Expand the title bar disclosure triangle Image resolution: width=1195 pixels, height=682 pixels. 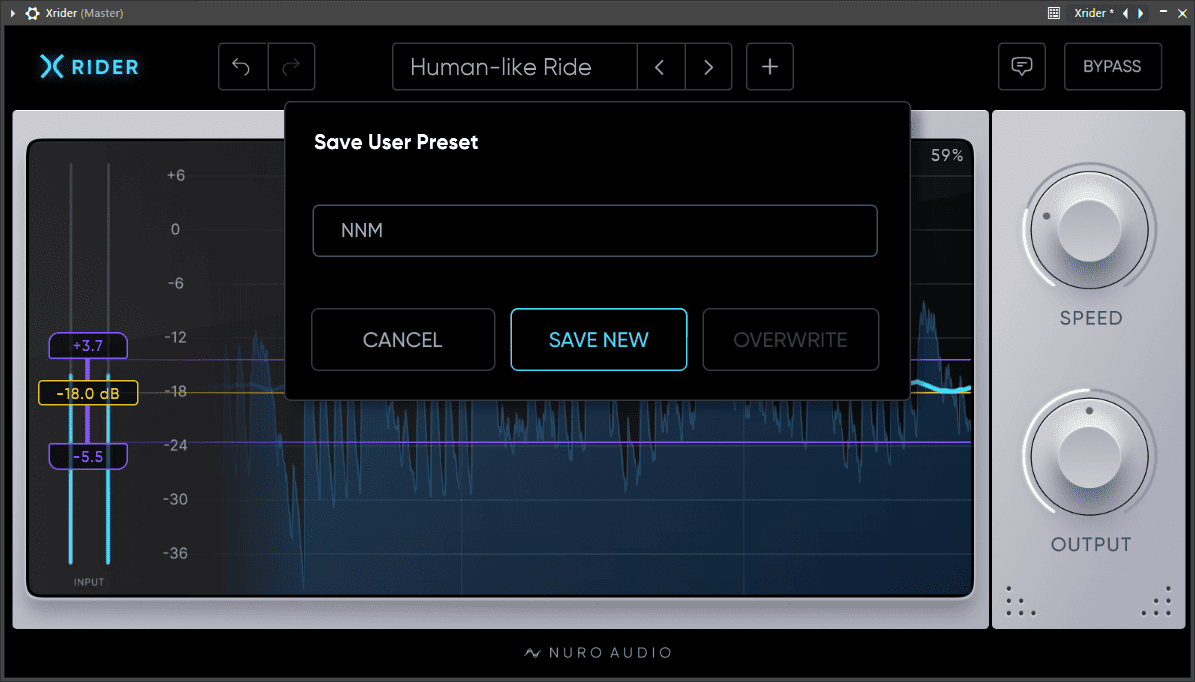[x=12, y=13]
